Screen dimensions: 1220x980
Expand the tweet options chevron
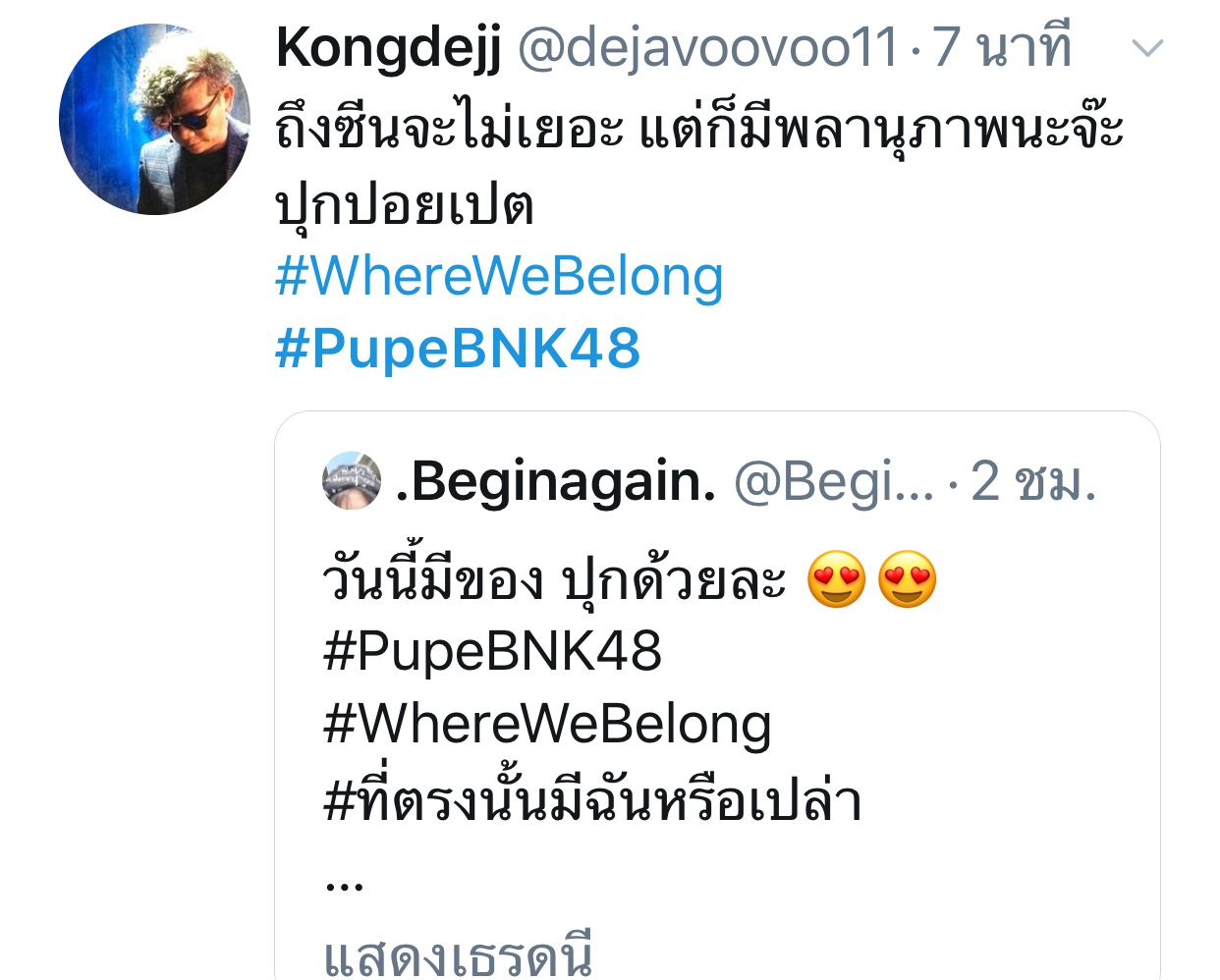click(x=1147, y=47)
